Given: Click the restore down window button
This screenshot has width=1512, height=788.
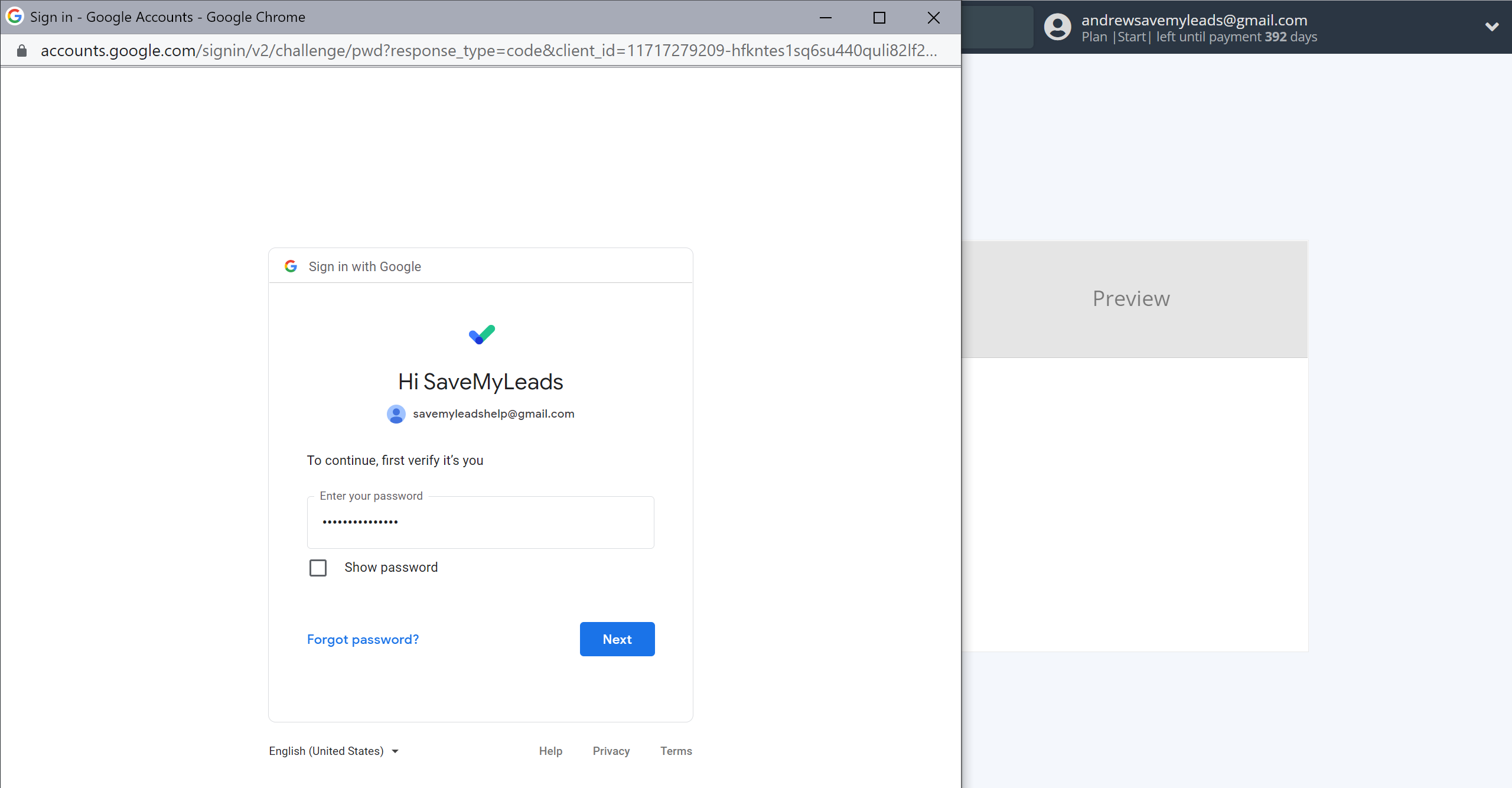Looking at the screenshot, I should (x=879, y=16).
